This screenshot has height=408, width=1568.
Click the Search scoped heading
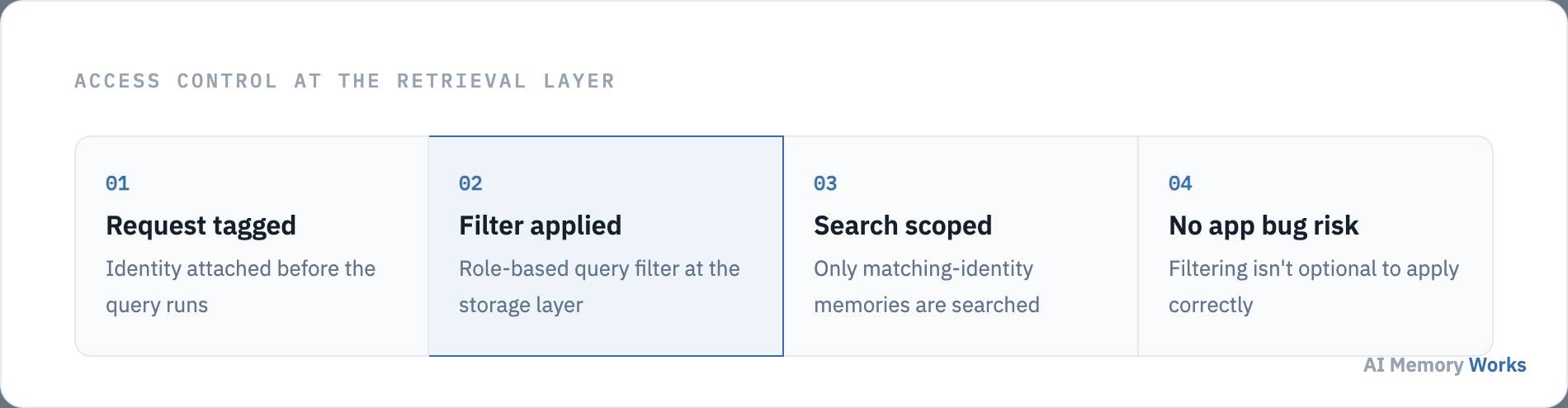coord(903,225)
